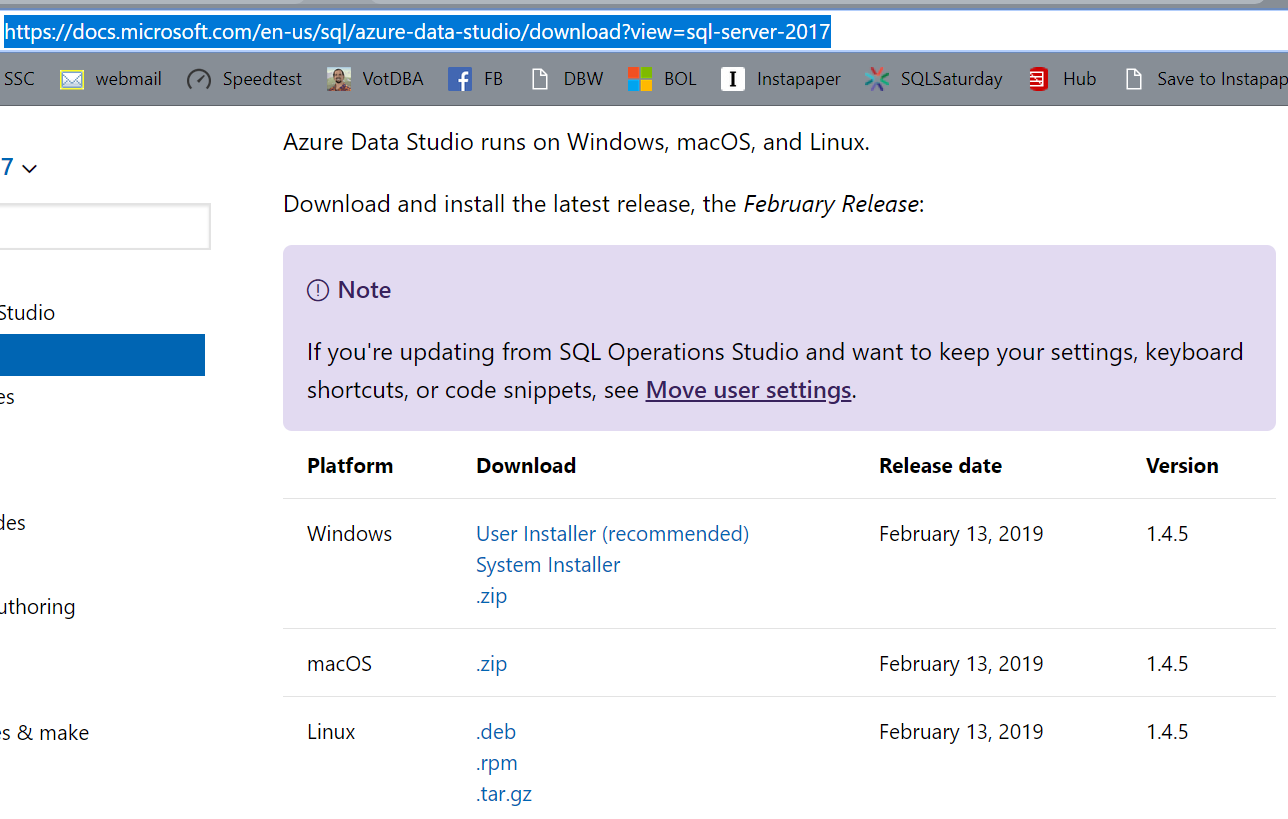Click the webmail envelope bookmark icon

coord(72,79)
